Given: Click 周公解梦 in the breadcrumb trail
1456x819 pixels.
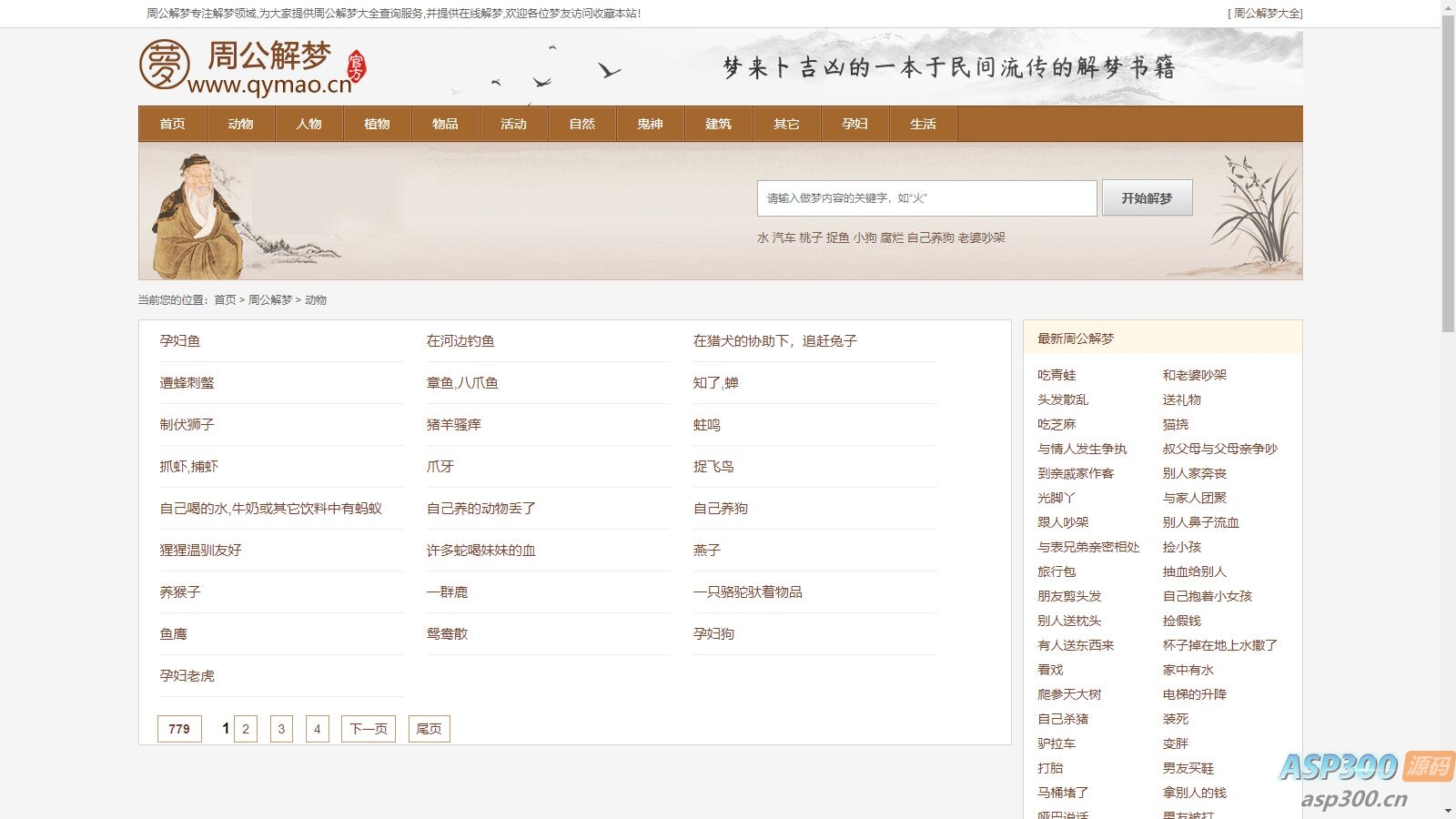Looking at the screenshot, I should point(270,300).
